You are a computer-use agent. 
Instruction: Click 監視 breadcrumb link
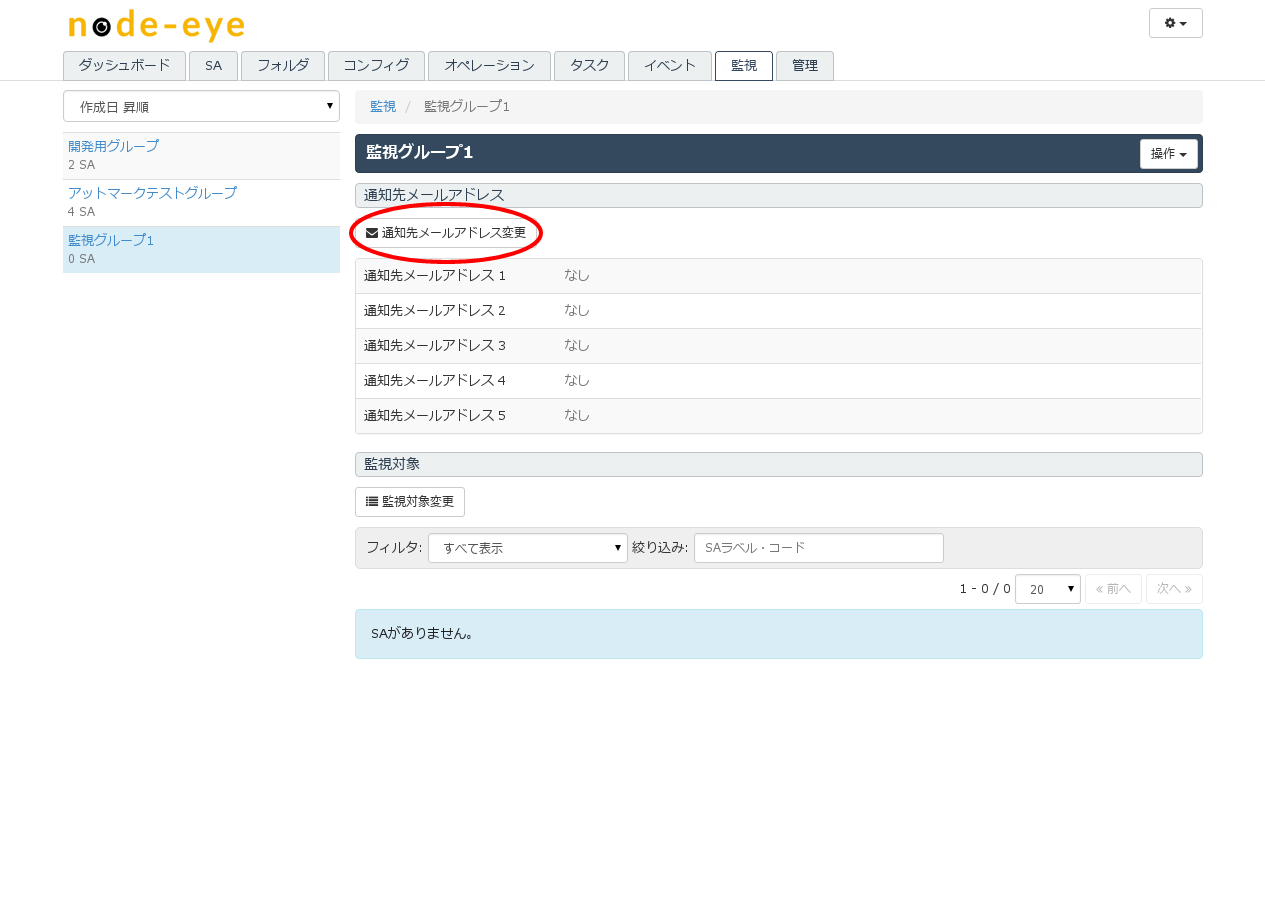click(383, 106)
